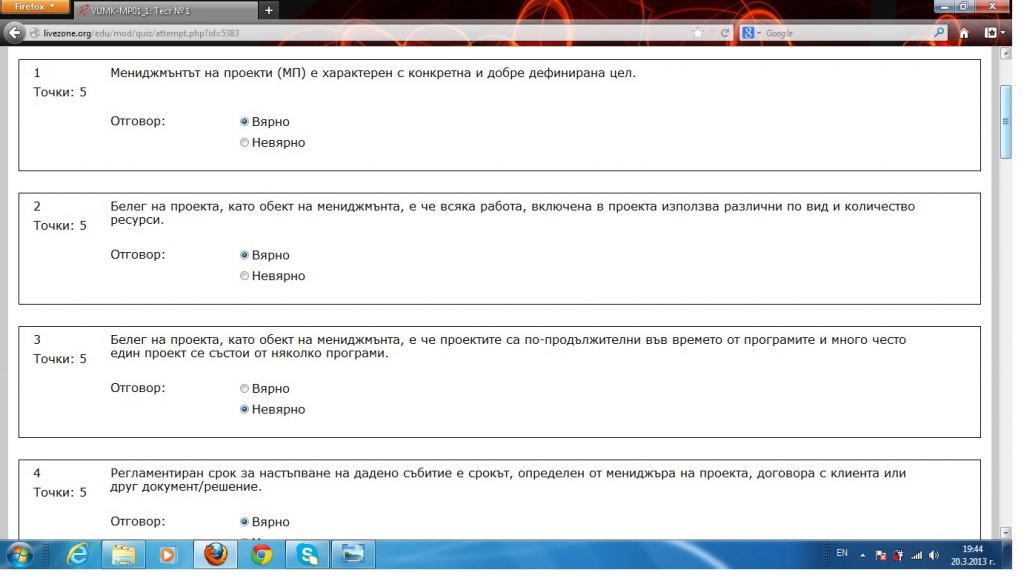Launch Internet Explorer from the taskbar
1024x587 pixels.
click(78, 555)
